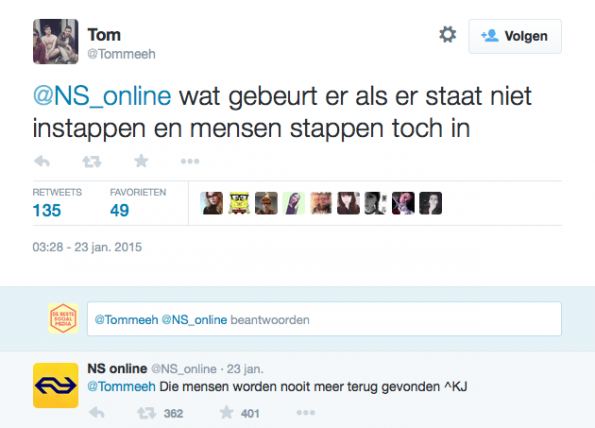This screenshot has height=428, width=595.
Task: View the 135 retweets list
Action: coord(47,210)
